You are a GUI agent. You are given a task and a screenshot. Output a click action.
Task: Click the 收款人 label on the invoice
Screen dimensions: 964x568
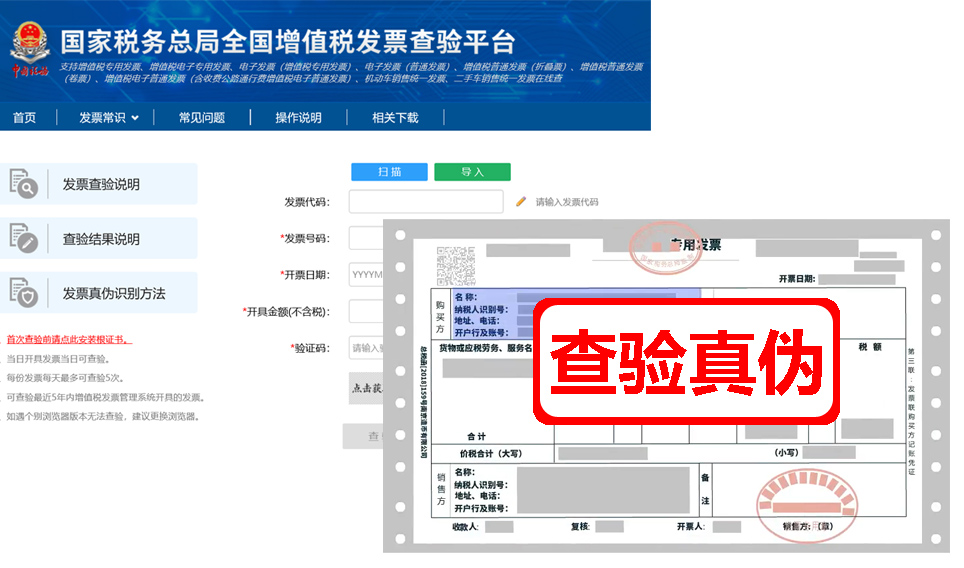coord(465,527)
